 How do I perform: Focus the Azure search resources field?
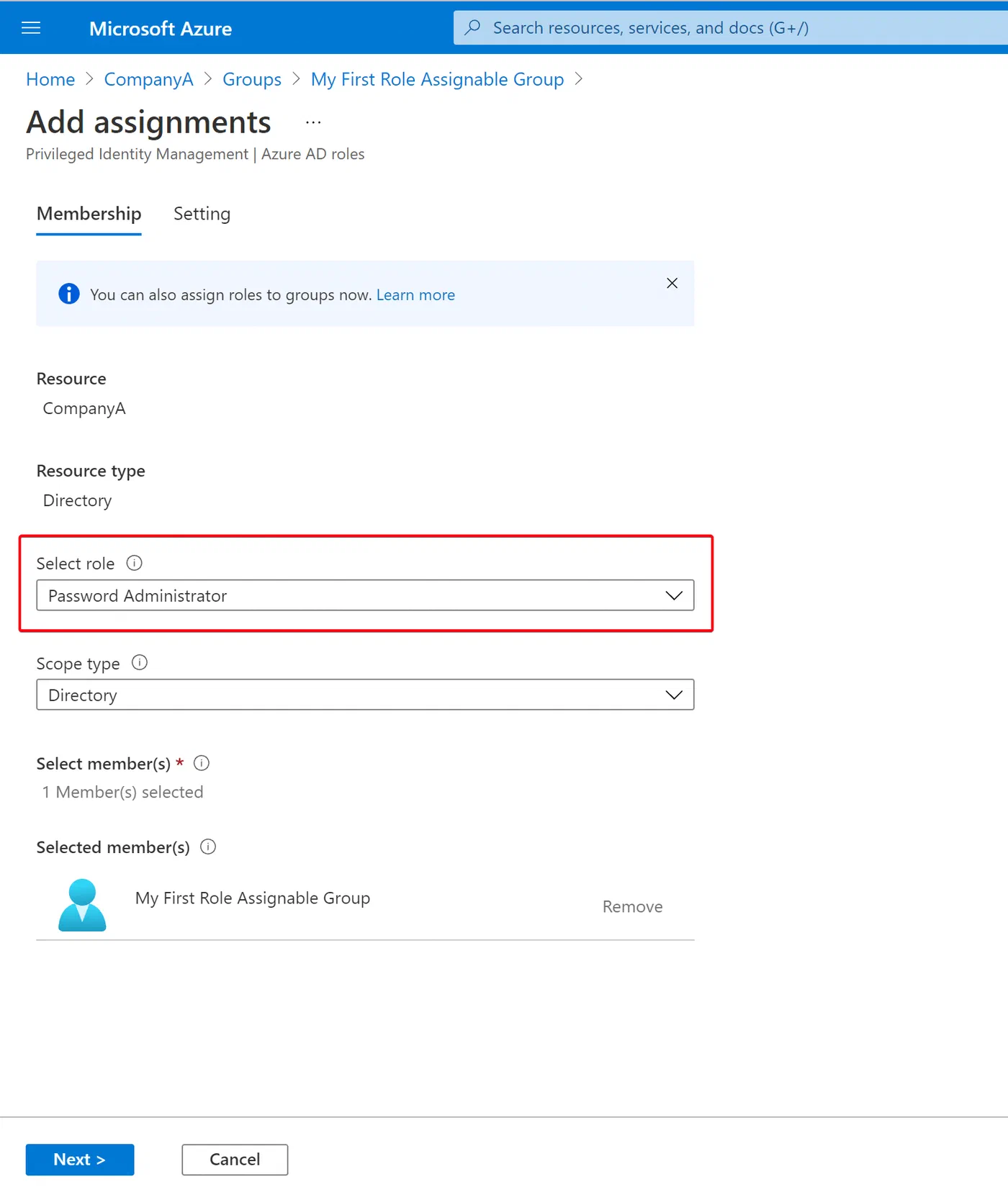coord(731,27)
